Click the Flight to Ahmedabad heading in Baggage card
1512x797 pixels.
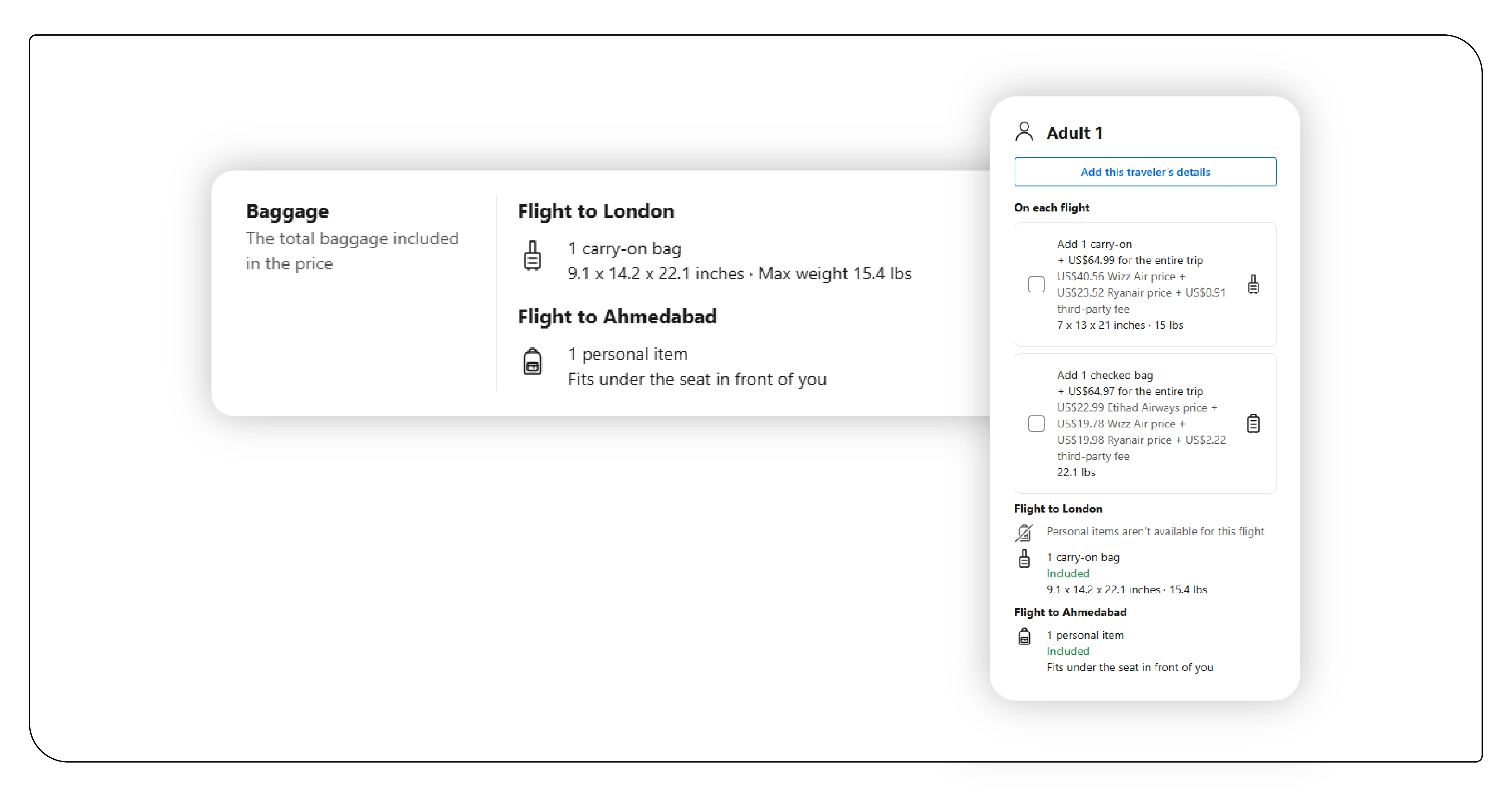616,317
